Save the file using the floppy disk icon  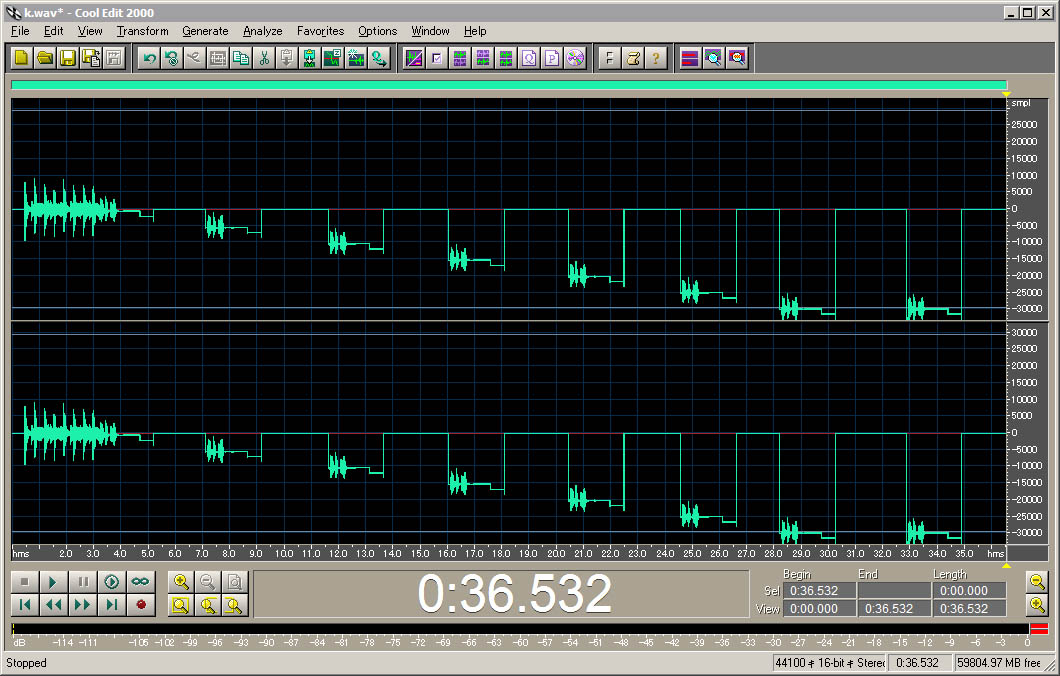click(x=68, y=58)
